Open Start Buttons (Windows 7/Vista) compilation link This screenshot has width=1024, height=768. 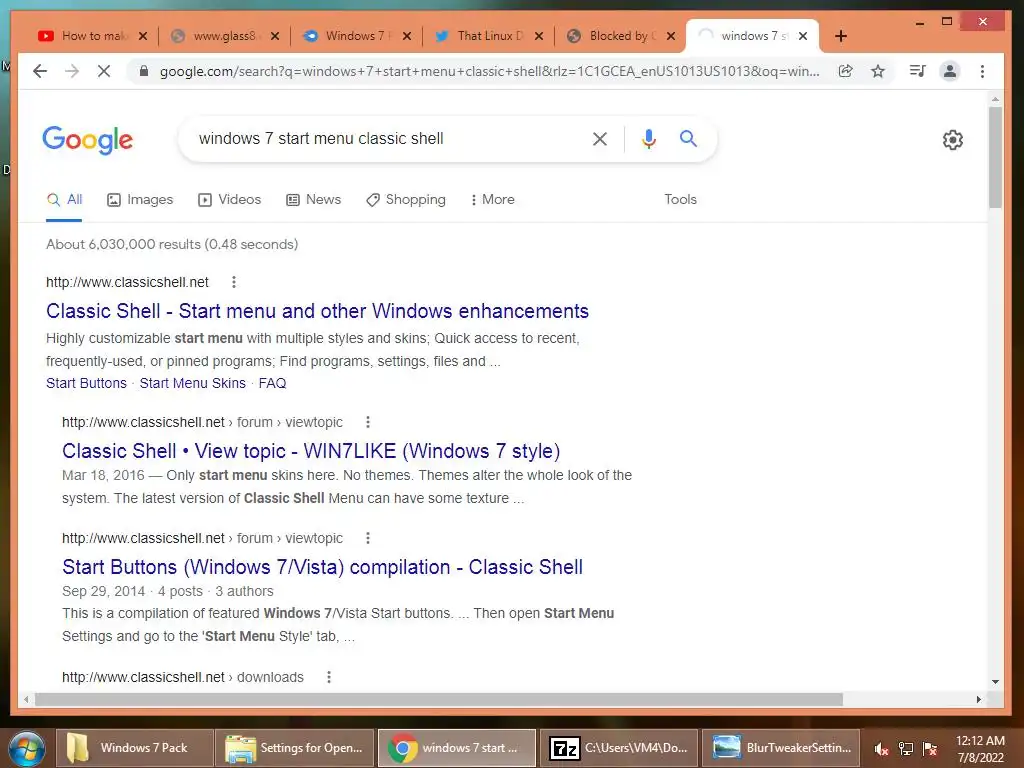pos(323,567)
